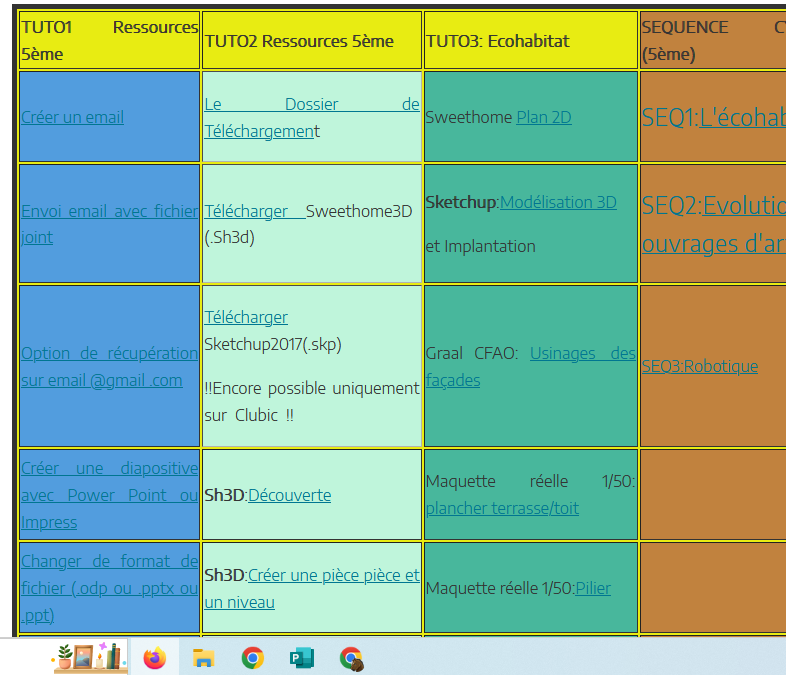Open Sketchup 'Modélisation 3D' link
Screen dimensions: 786x675
pos(558,202)
